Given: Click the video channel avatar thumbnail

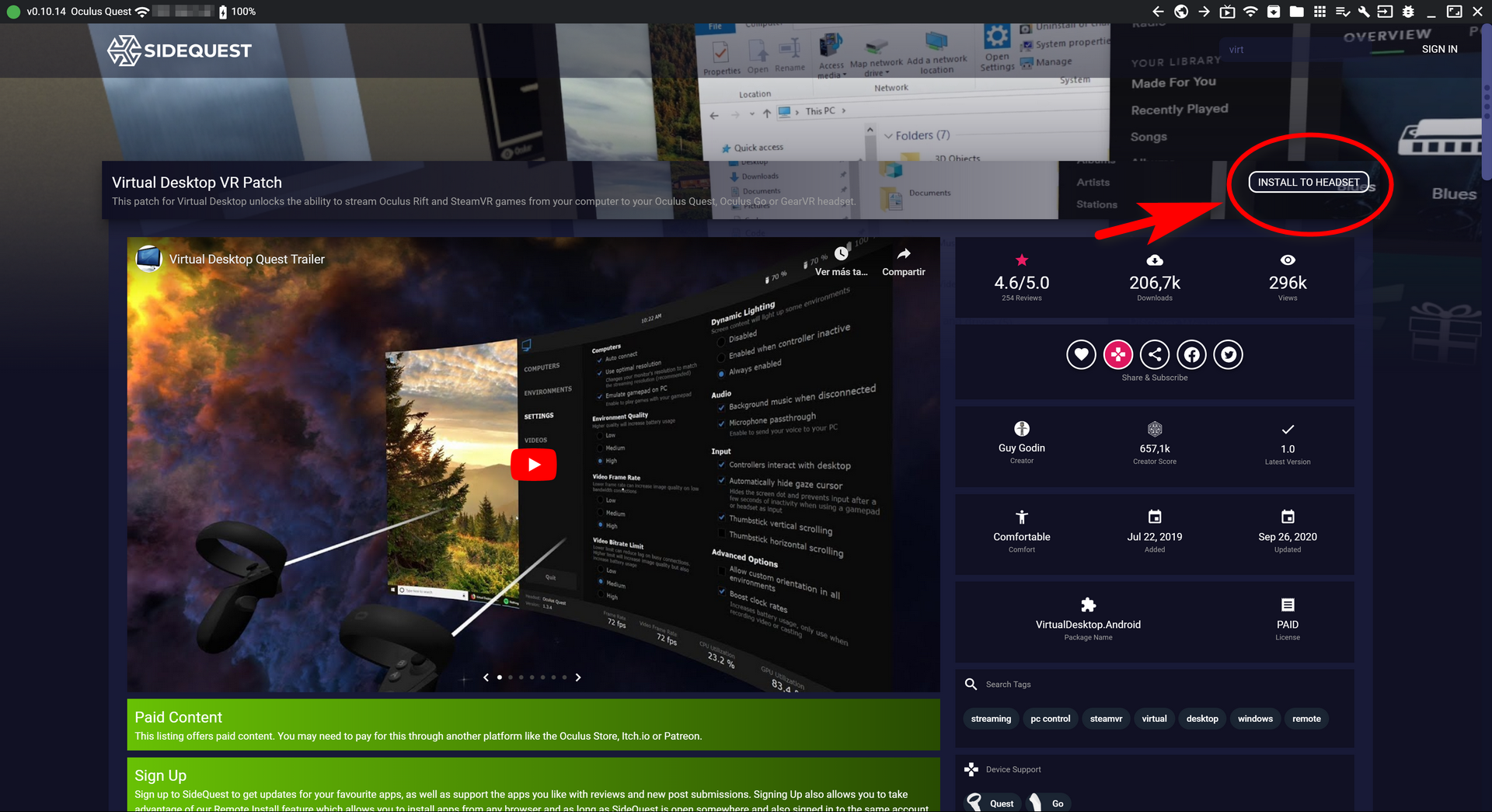Looking at the screenshot, I should [148, 259].
